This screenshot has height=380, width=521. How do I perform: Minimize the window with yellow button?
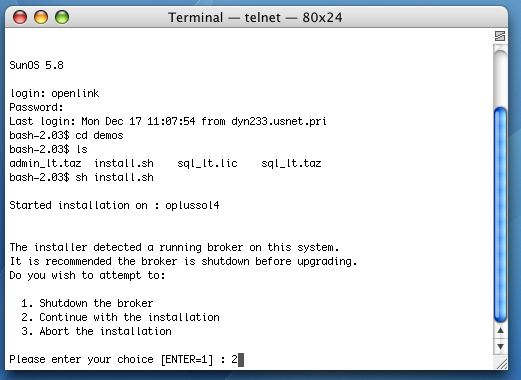[x=41, y=17]
